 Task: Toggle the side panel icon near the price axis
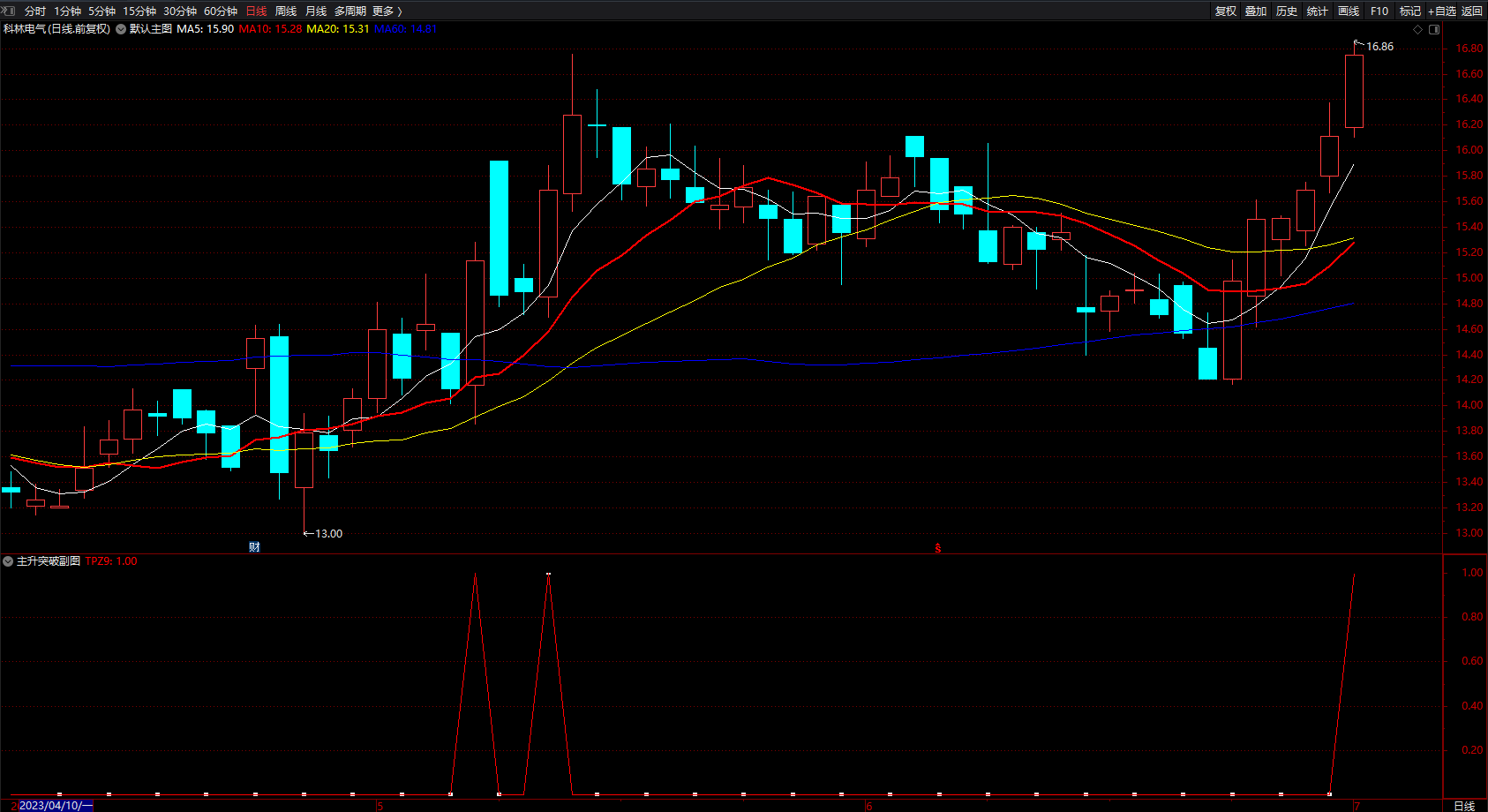1434,29
